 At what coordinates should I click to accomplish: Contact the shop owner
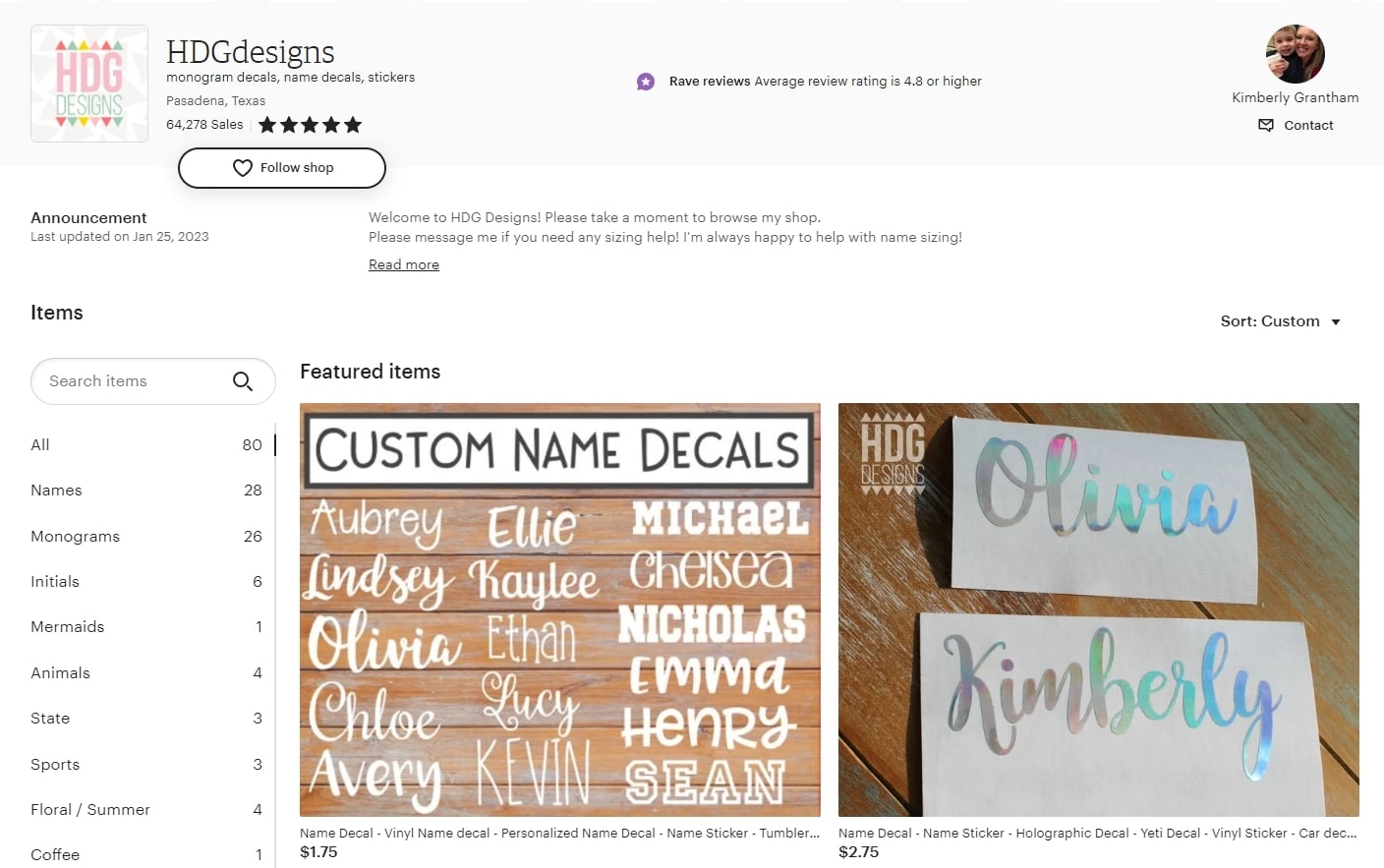pos(1296,125)
